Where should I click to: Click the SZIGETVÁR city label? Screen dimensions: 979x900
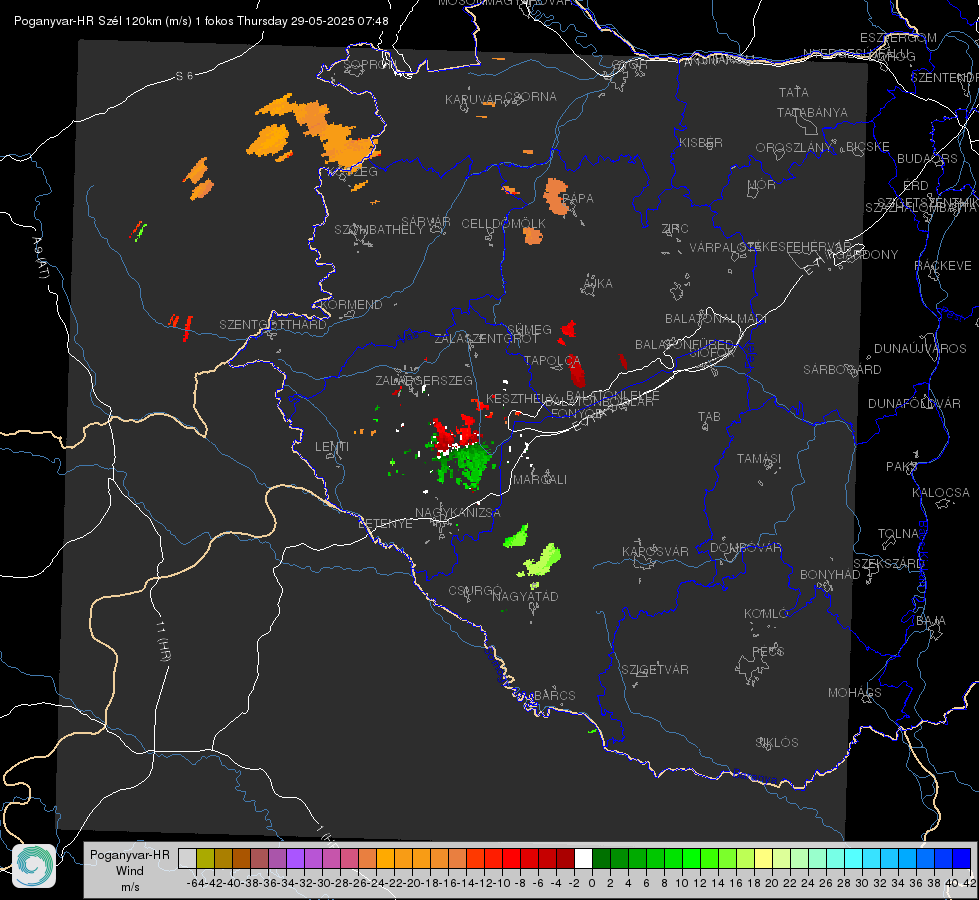(655, 670)
